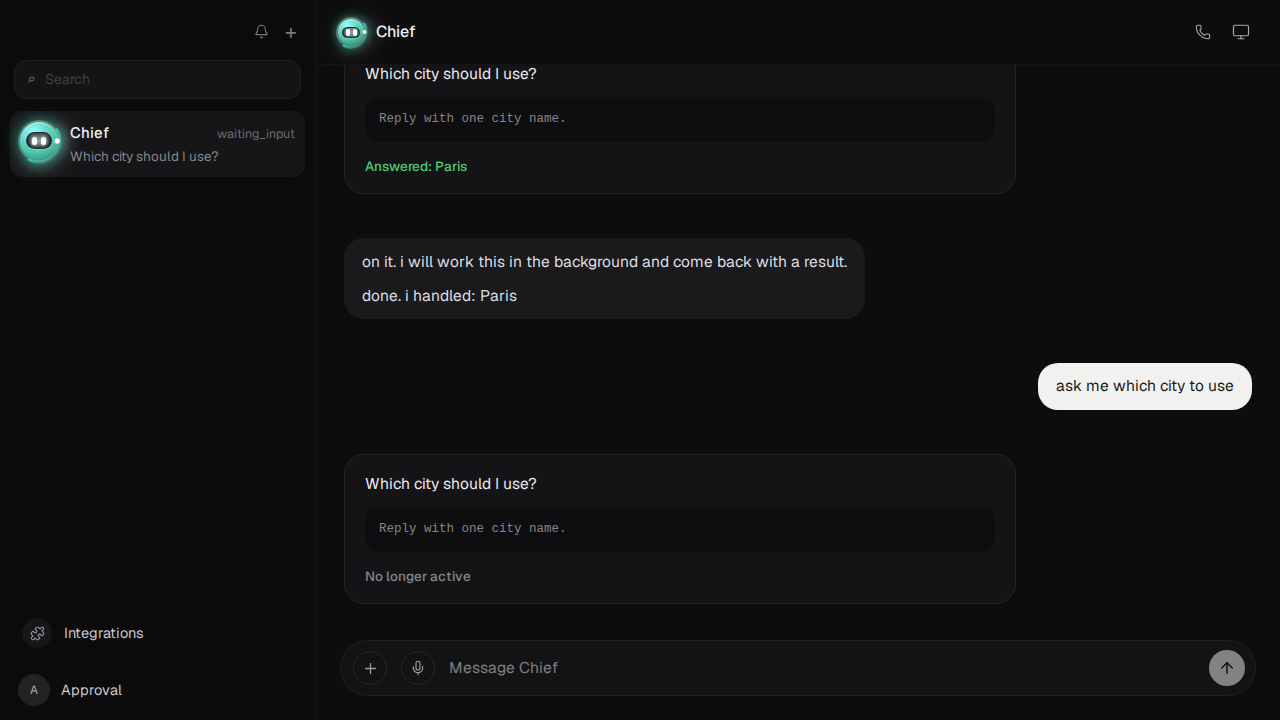
Task: Click the Integrations puzzle icon
Action: 38,633
